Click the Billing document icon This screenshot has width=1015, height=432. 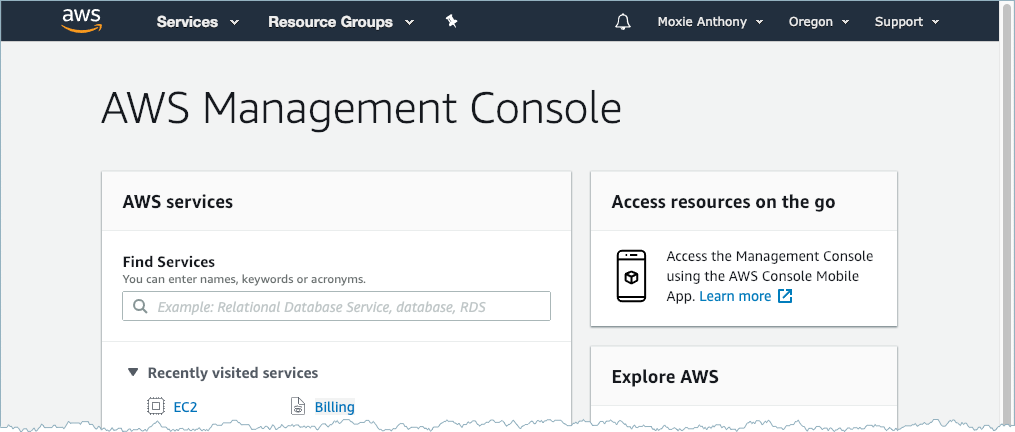click(x=298, y=406)
